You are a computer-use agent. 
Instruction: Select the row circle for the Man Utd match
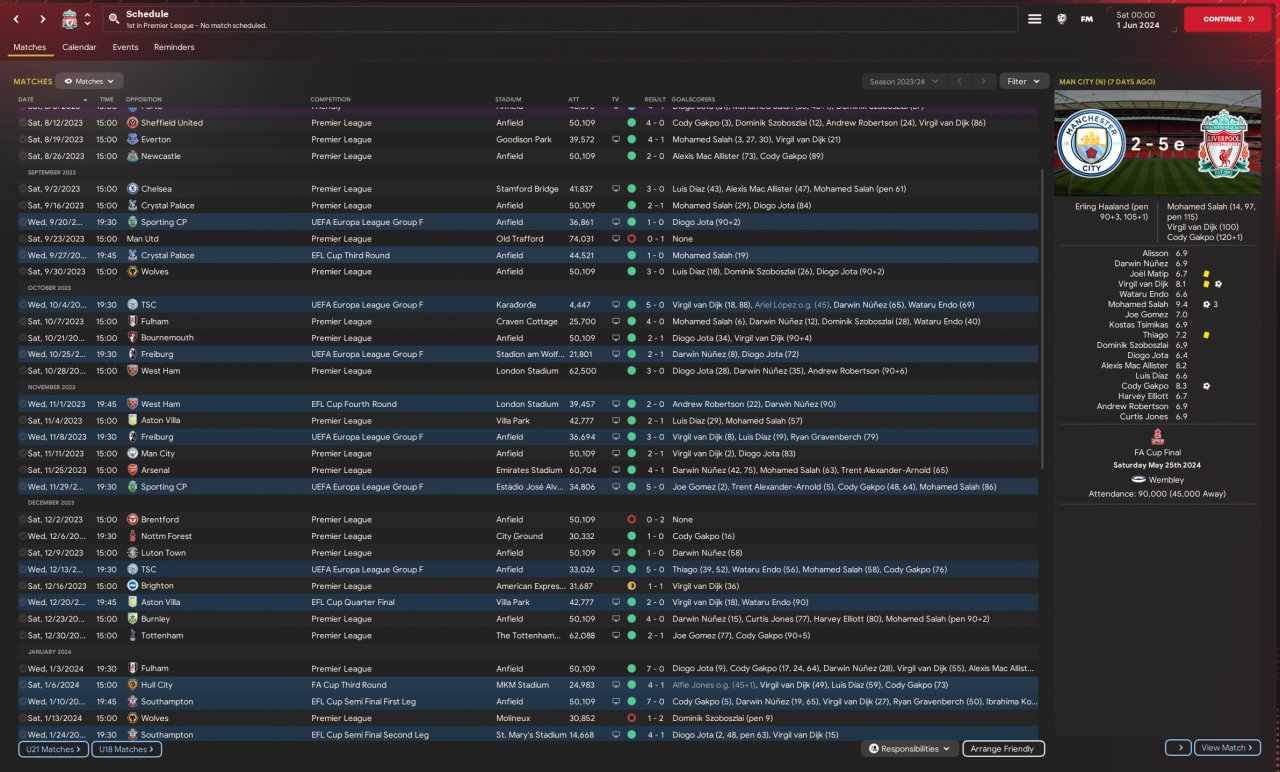22,239
